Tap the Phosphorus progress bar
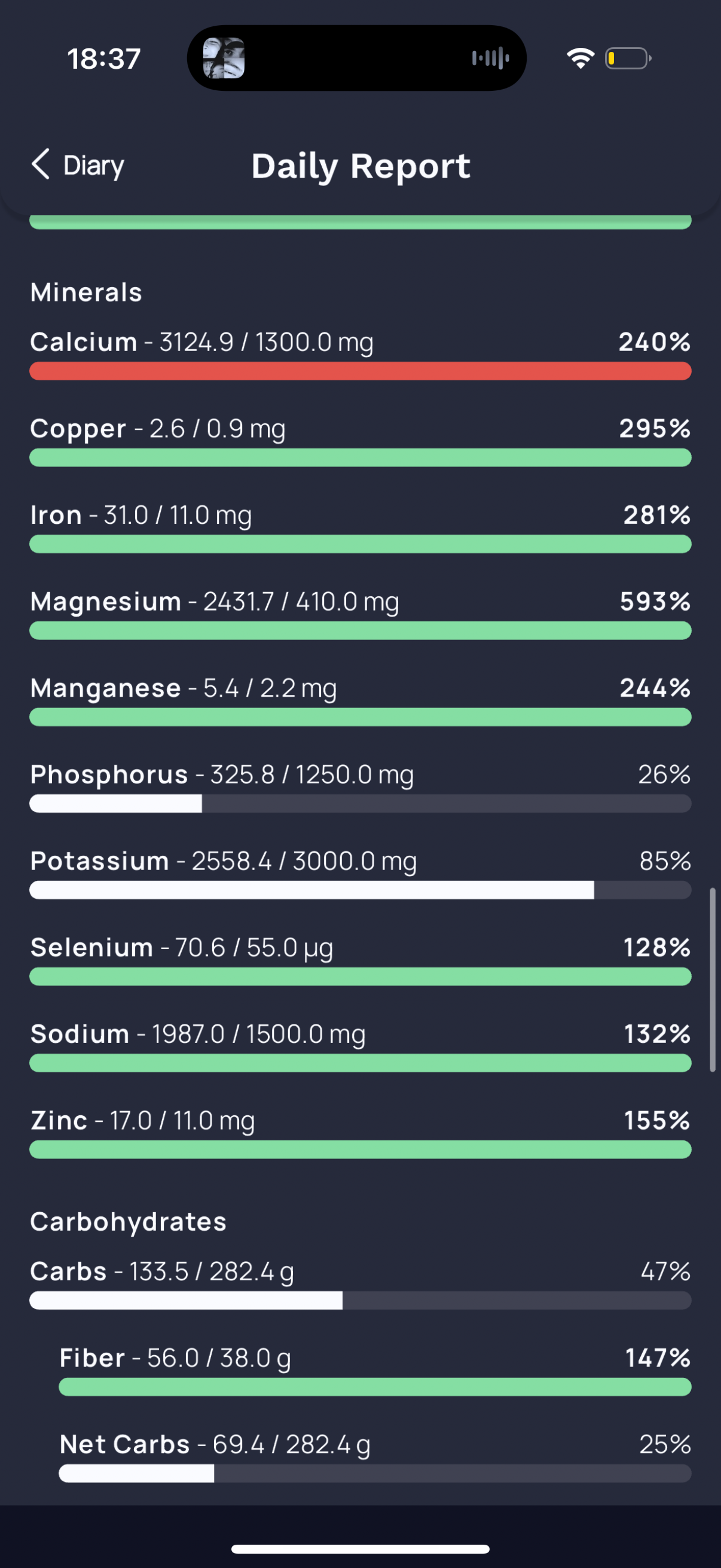The height and width of the screenshot is (1568, 721). 360,804
